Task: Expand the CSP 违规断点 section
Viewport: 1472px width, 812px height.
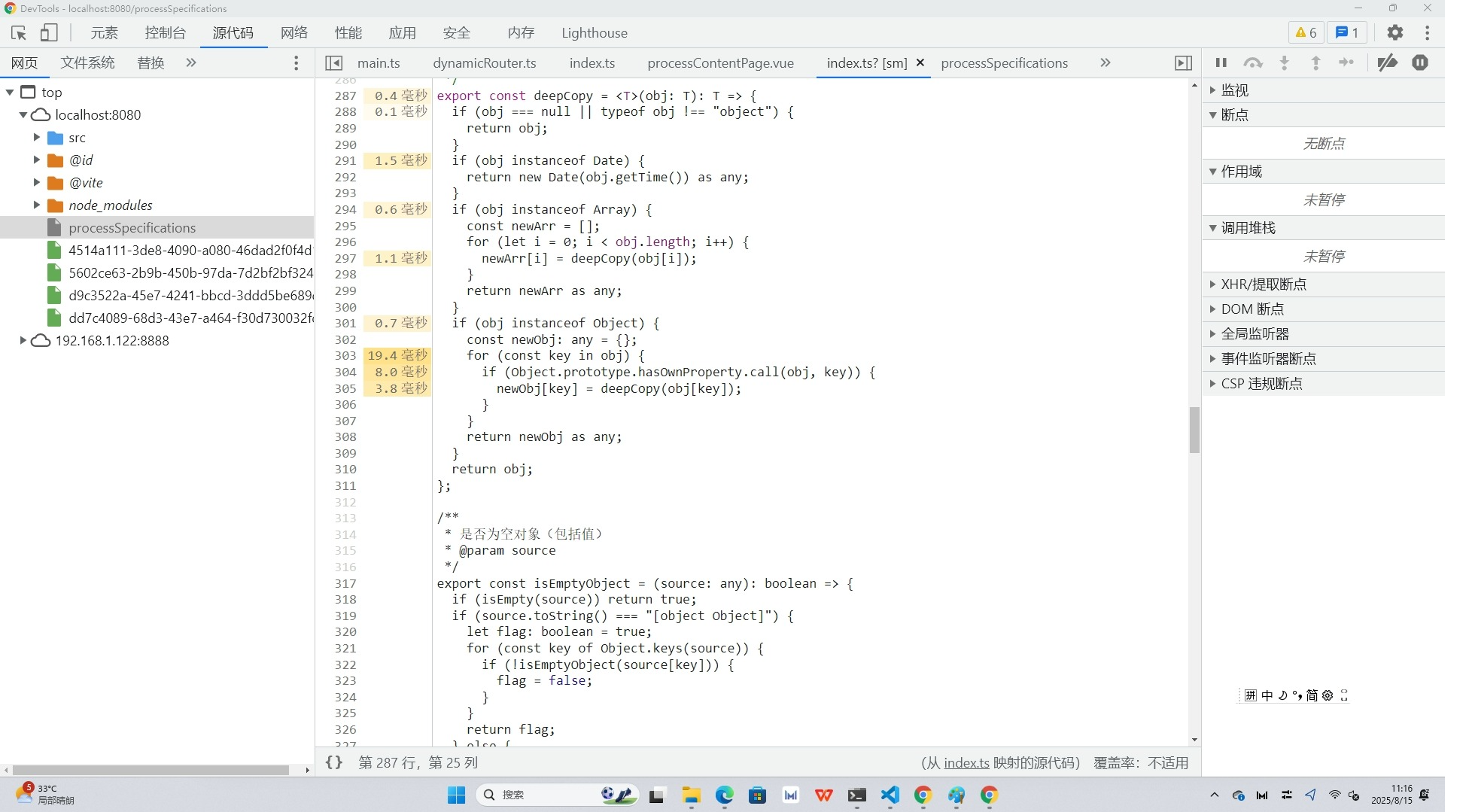Action: (x=1323, y=384)
